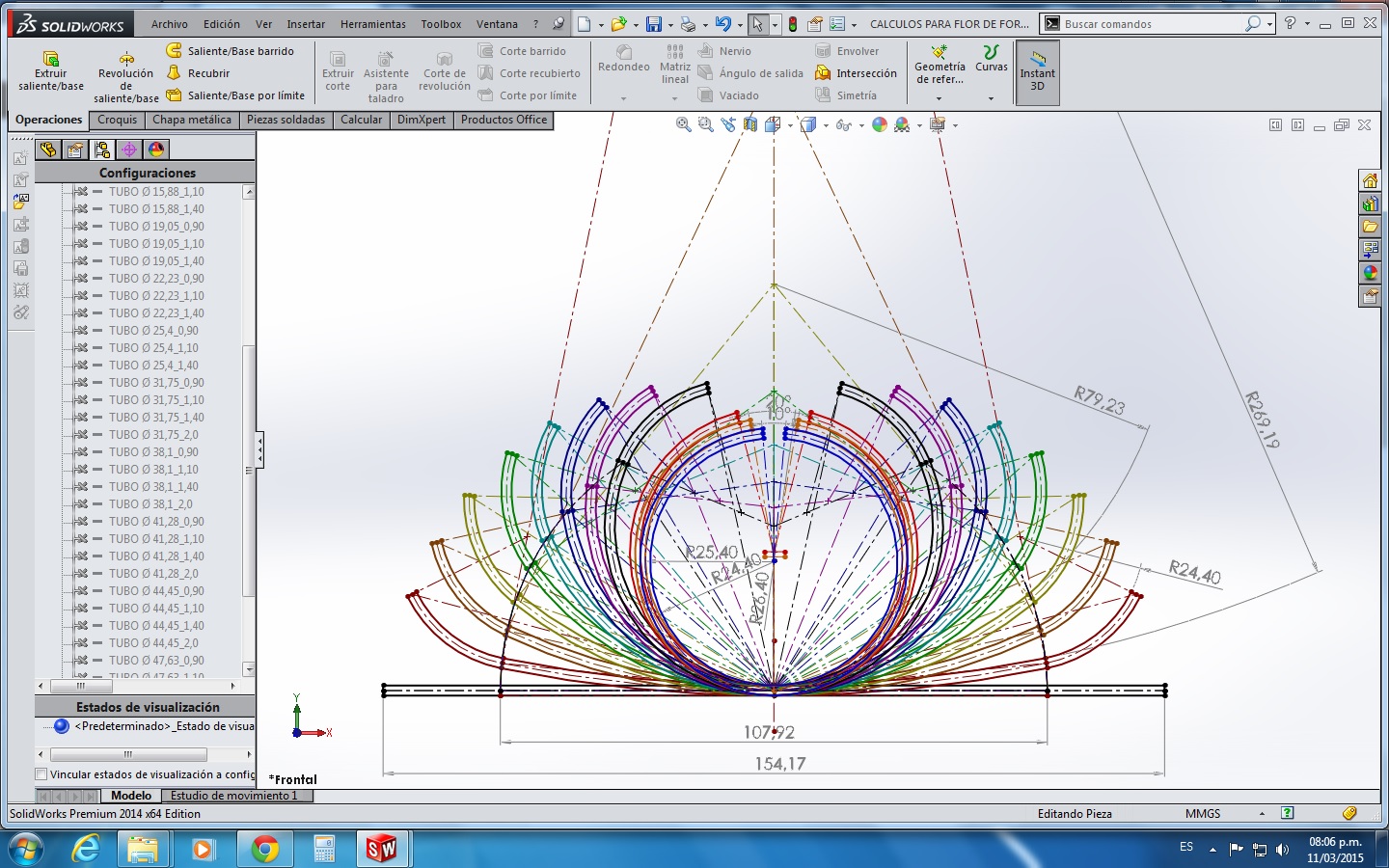Viewport: 1389px width, 868px height.
Task: Open Calculator from the taskbar
Action: point(325,850)
